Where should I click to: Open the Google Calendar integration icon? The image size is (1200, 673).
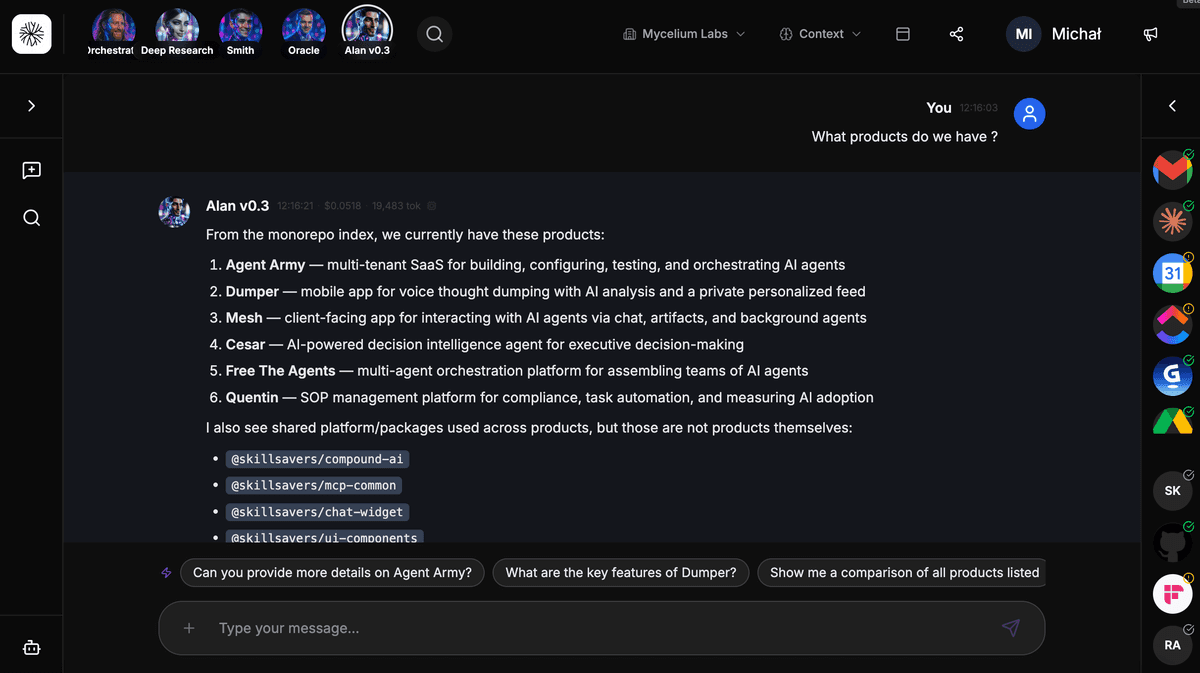(x=1172, y=272)
